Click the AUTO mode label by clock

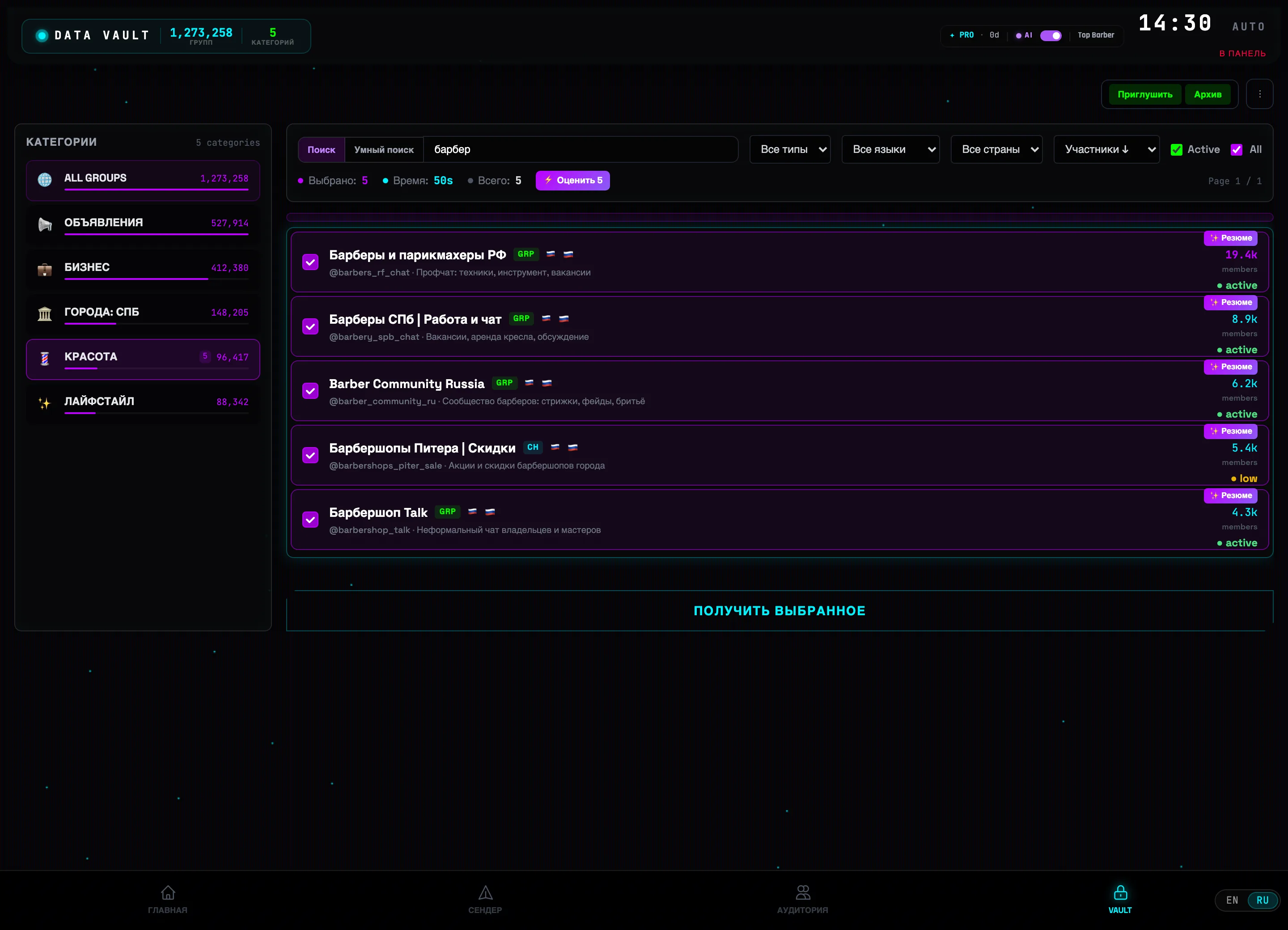tap(1248, 27)
